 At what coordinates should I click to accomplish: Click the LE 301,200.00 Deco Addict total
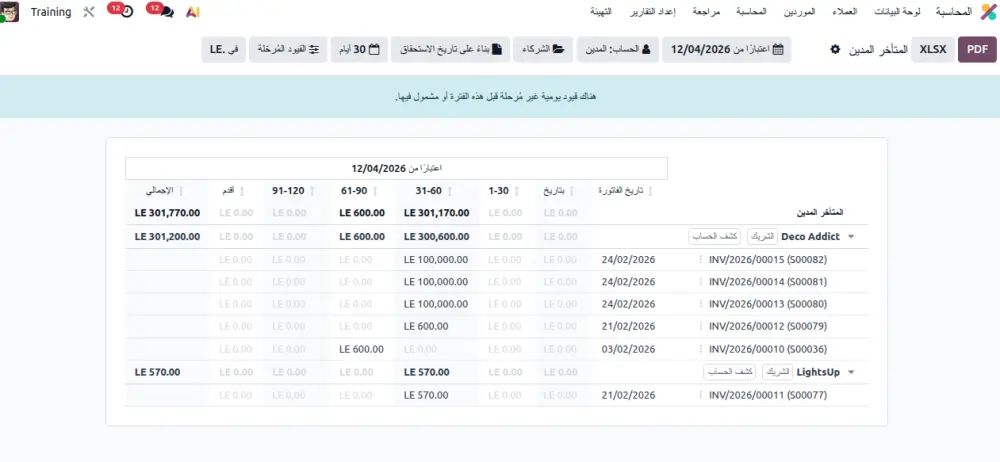[x=168, y=237]
